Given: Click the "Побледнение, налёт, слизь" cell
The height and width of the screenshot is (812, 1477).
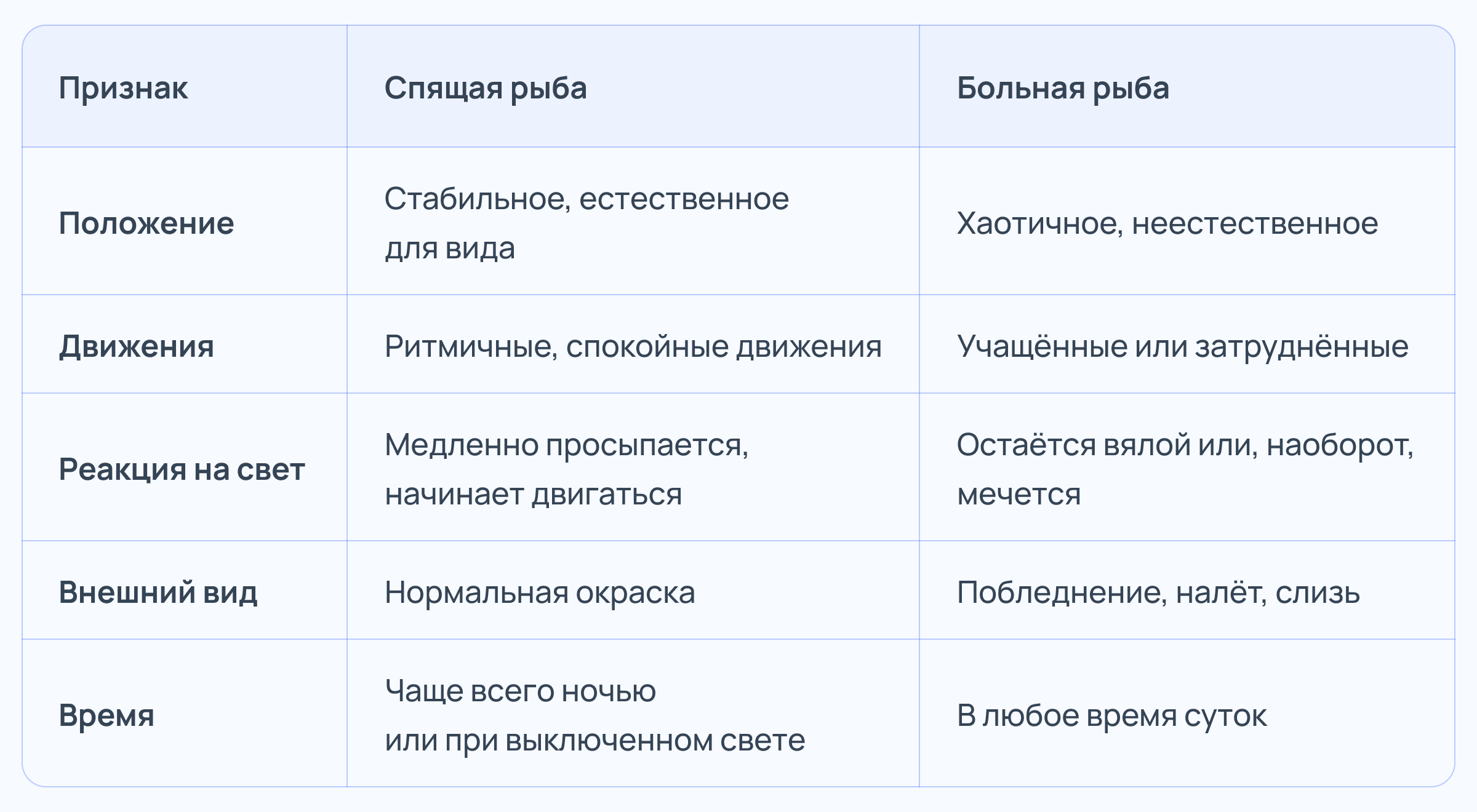Looking at the screenshot, I should (x=1158, y=592).
